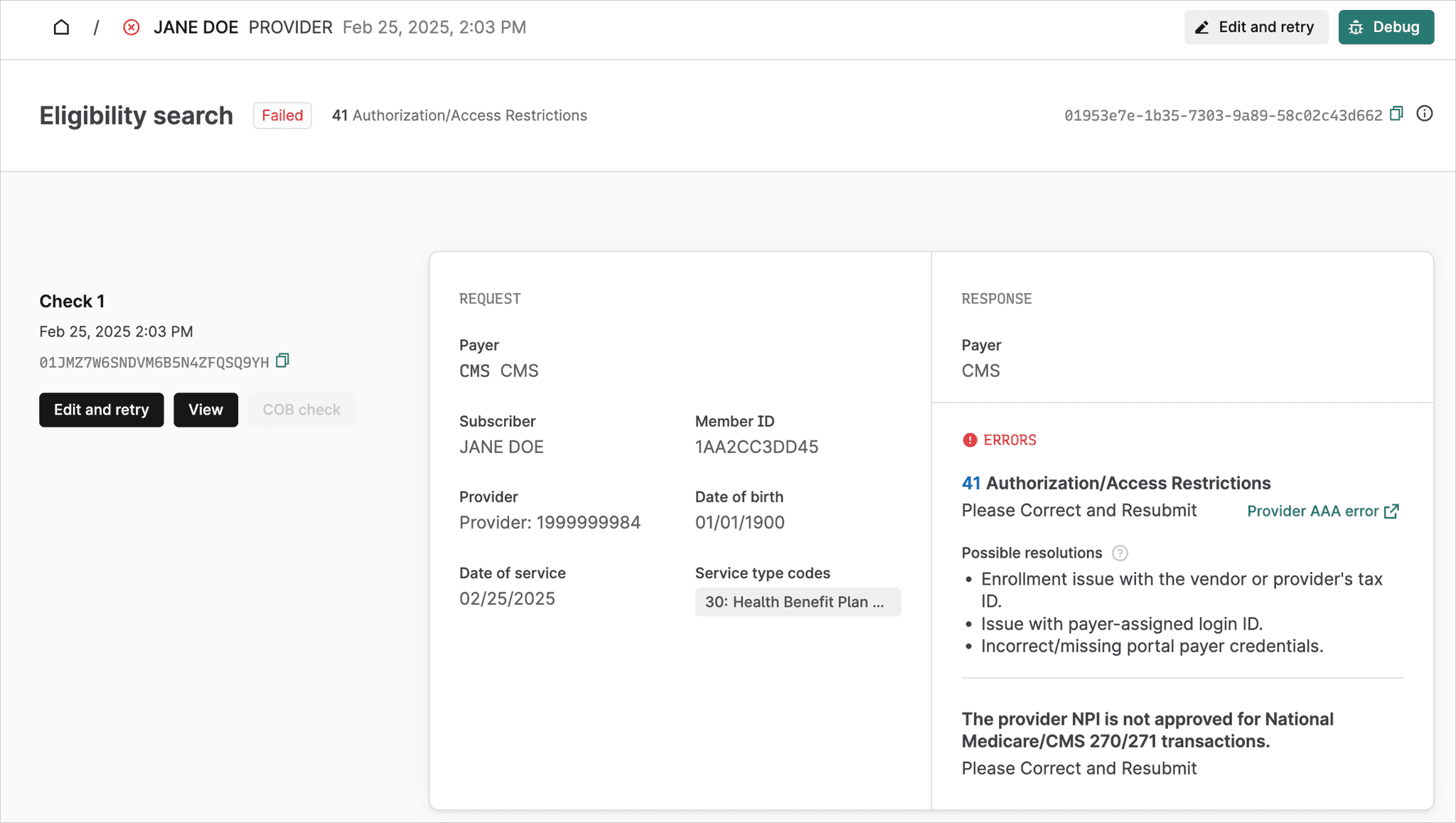Click the home icon in the breadcrumb
Viewport: 1456px width, 823px height.
tap(61, 26)
